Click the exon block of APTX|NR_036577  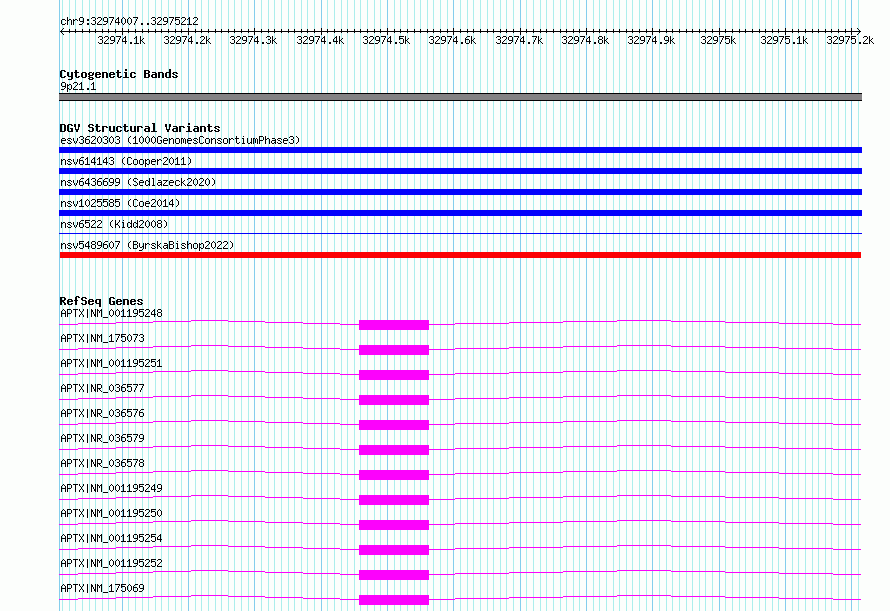[x=394, y=400]
